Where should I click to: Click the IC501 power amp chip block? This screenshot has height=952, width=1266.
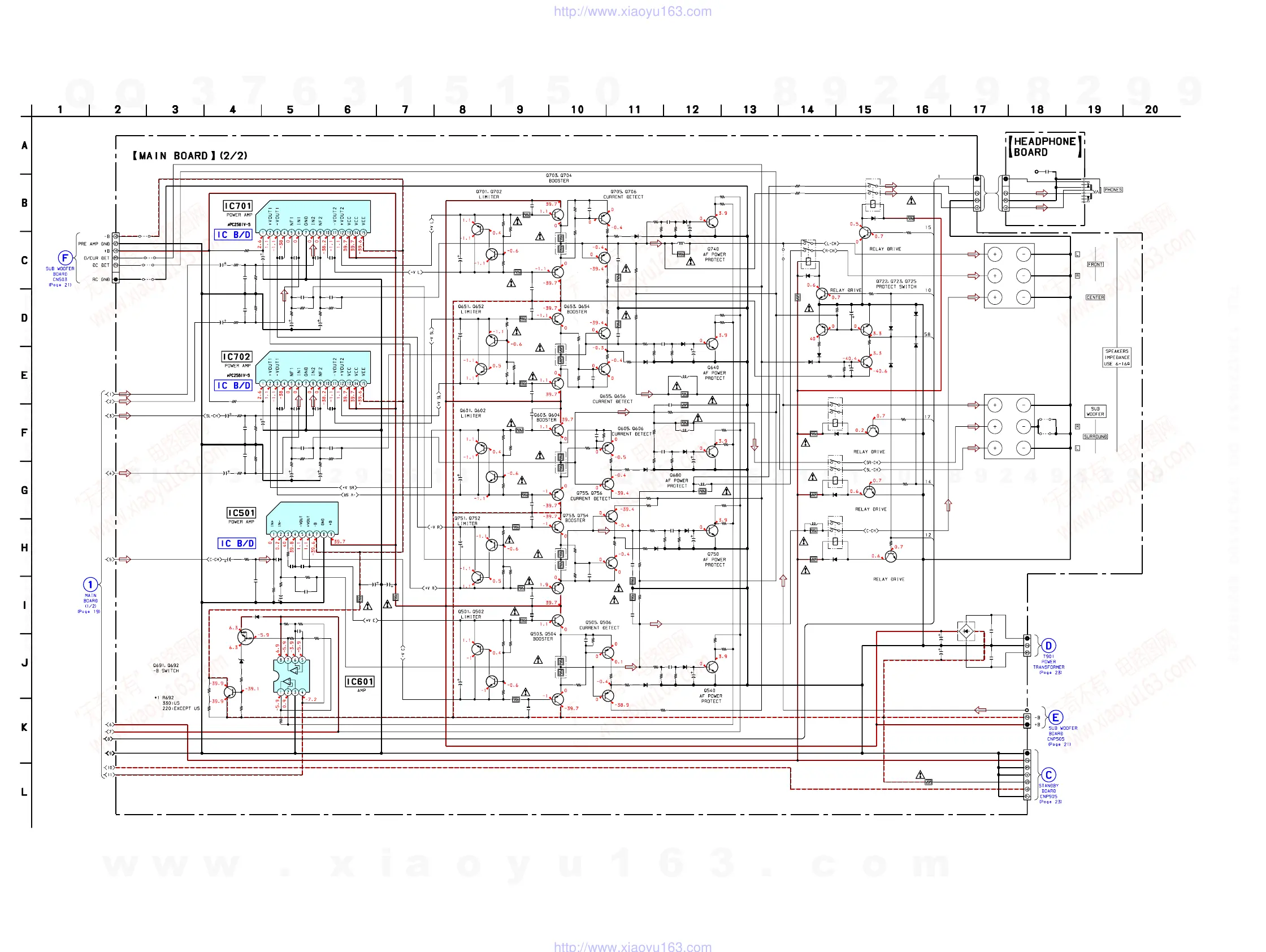[x=302, y=517]
